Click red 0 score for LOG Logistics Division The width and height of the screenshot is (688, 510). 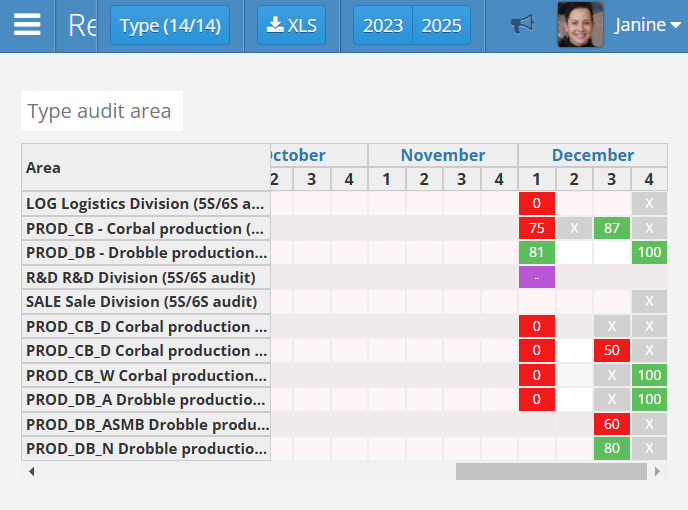click(537, 203)
